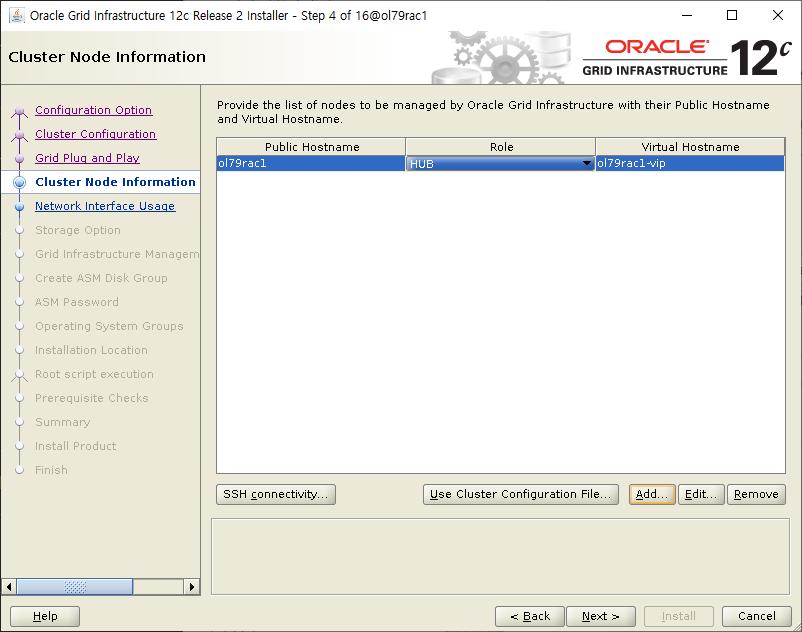Click the Configuration Option step marker icon

tap(19, 111)
